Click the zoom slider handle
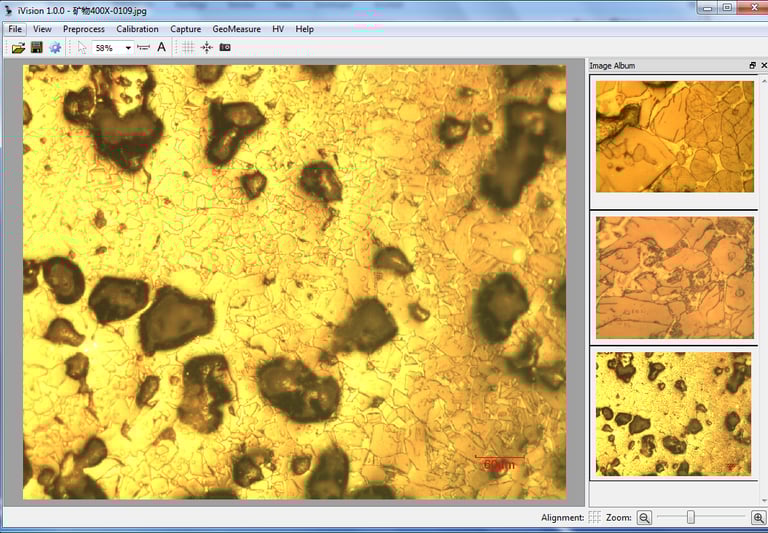Image resolution: width=768 pixels, height=533 pixels. [690, 517]
